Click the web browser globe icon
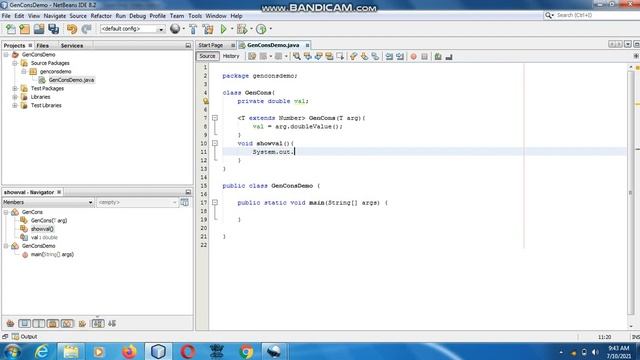The height and width of the screenshot is (360, 640). [175, 29]
